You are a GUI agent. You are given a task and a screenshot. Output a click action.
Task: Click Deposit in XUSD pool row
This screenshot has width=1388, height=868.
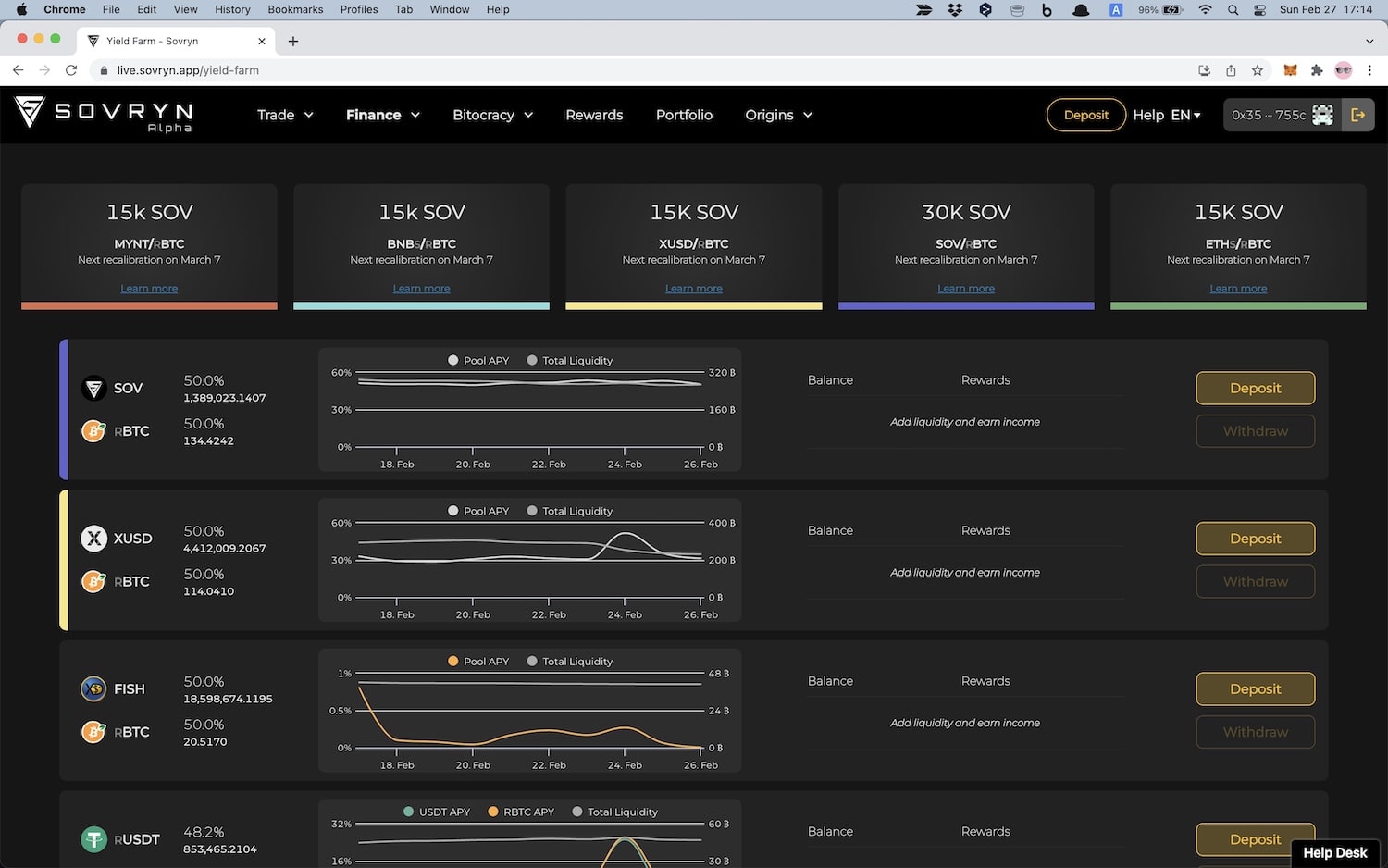pos(1256,539)
